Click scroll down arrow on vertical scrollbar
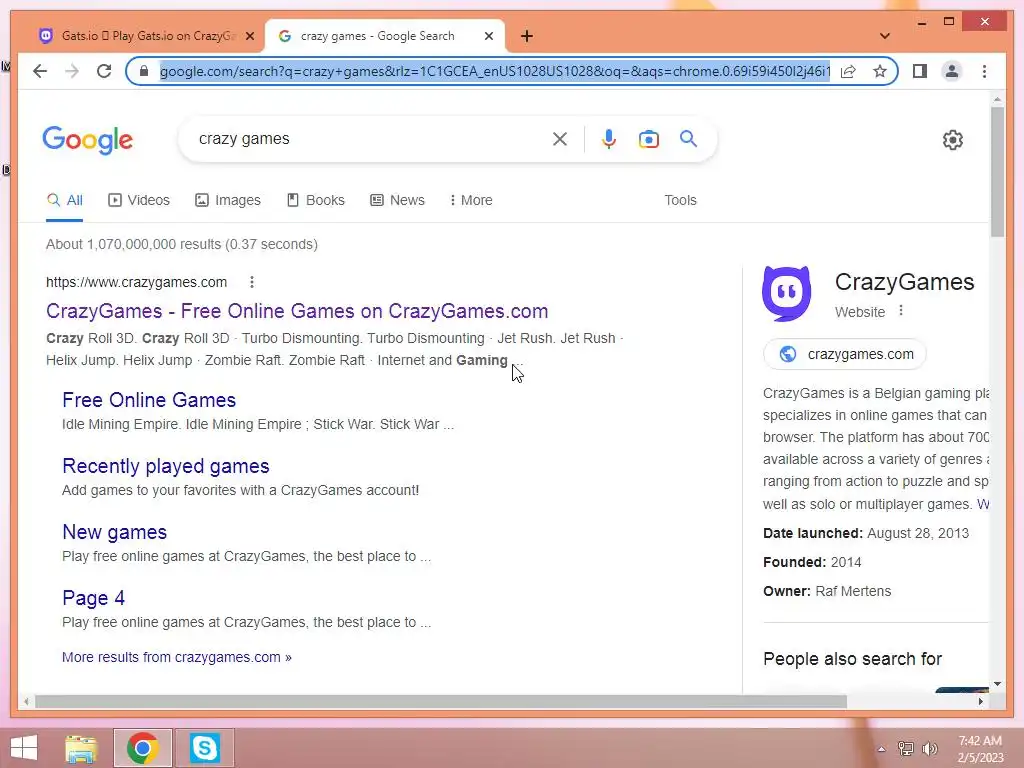1024x768 pixels. tap(997, 684)
